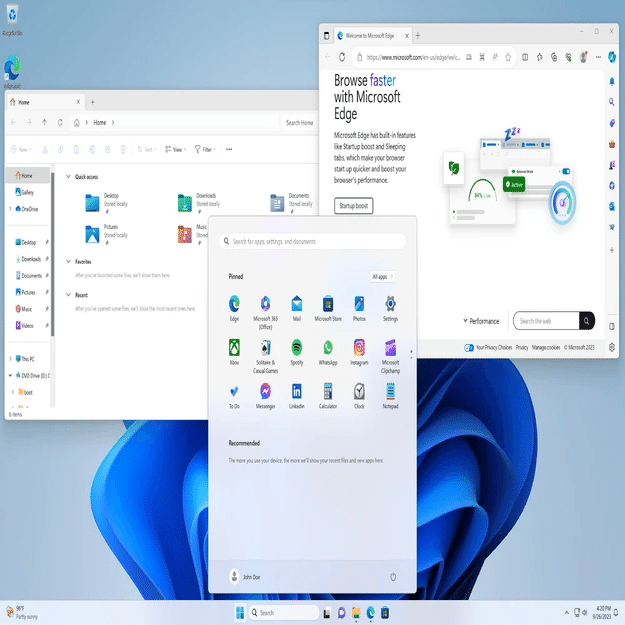Open Settings from pinned apps
This screenshot has height=625, width=625.
[x=390, y=308]
